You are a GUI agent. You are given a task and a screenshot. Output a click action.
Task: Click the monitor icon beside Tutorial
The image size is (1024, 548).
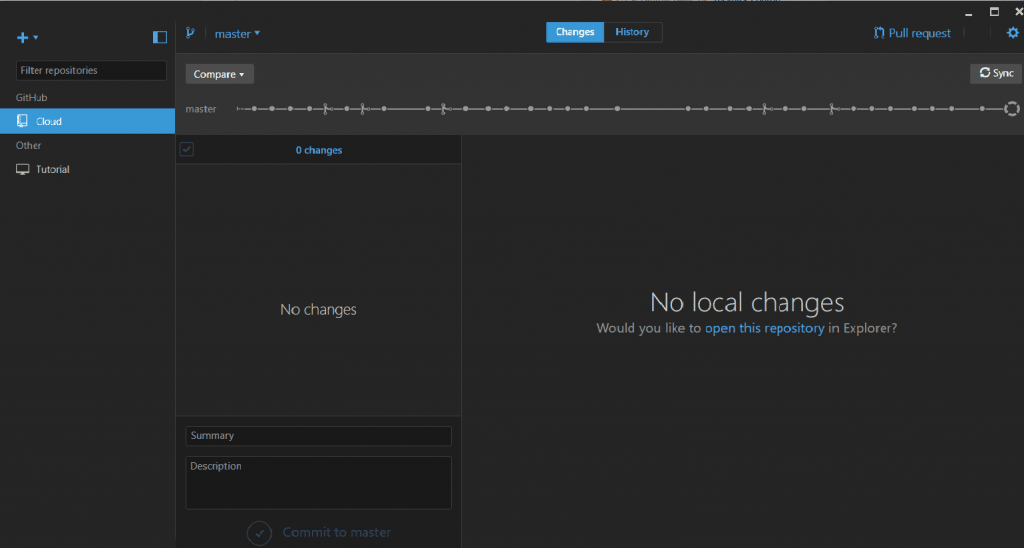click(23, 169)
